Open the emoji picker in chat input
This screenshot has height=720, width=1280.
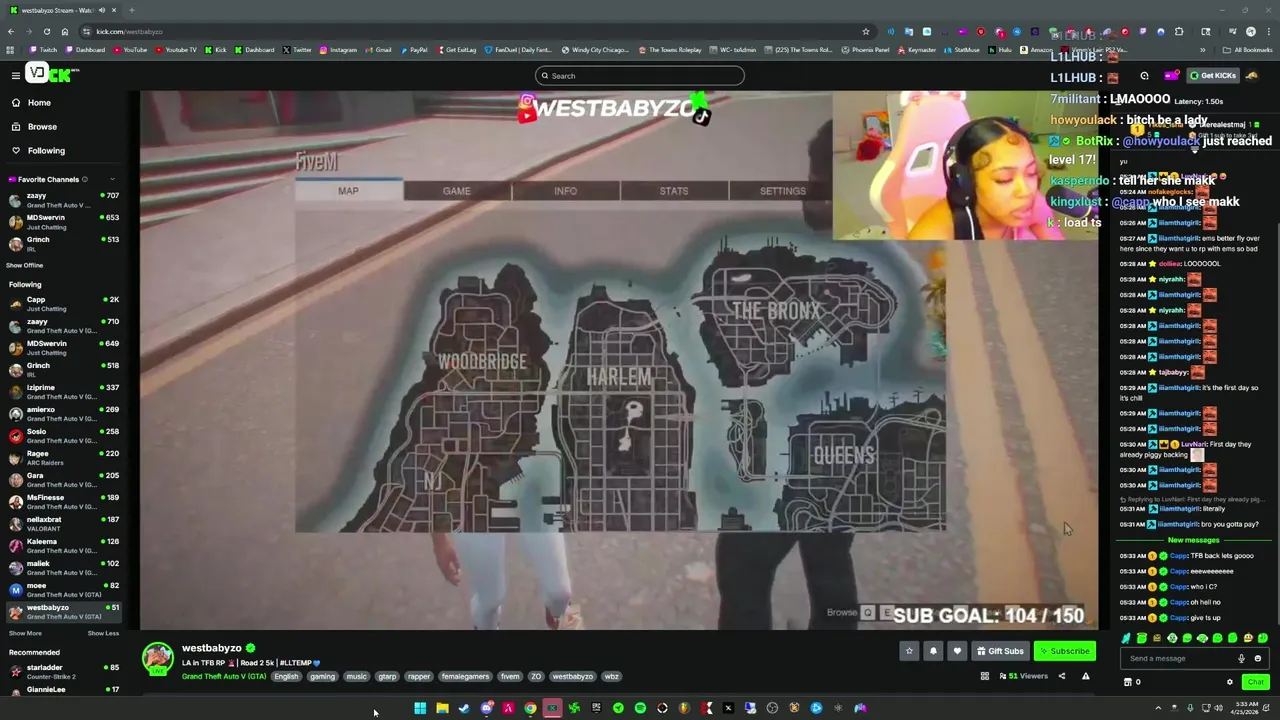(1258, 659)
